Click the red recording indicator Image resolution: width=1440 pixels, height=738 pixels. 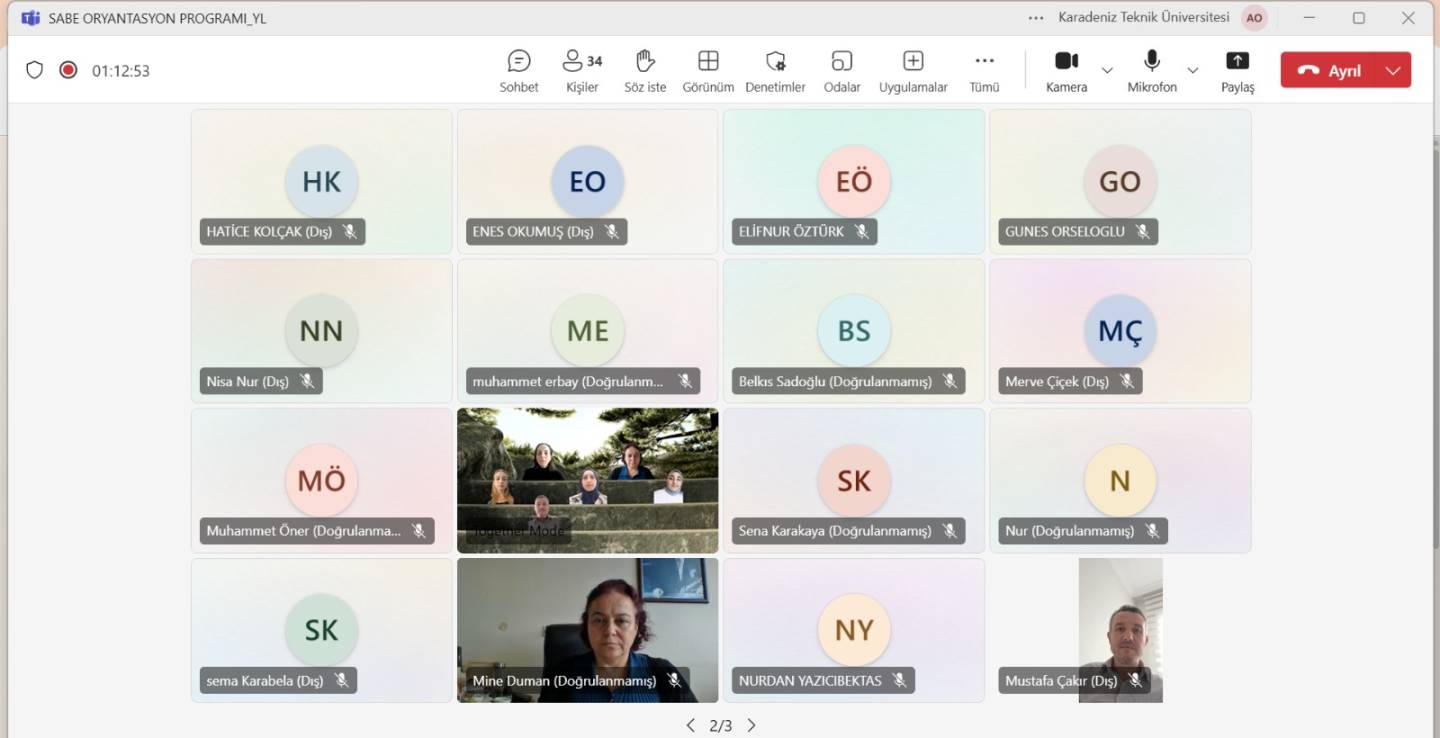point(68,70)
